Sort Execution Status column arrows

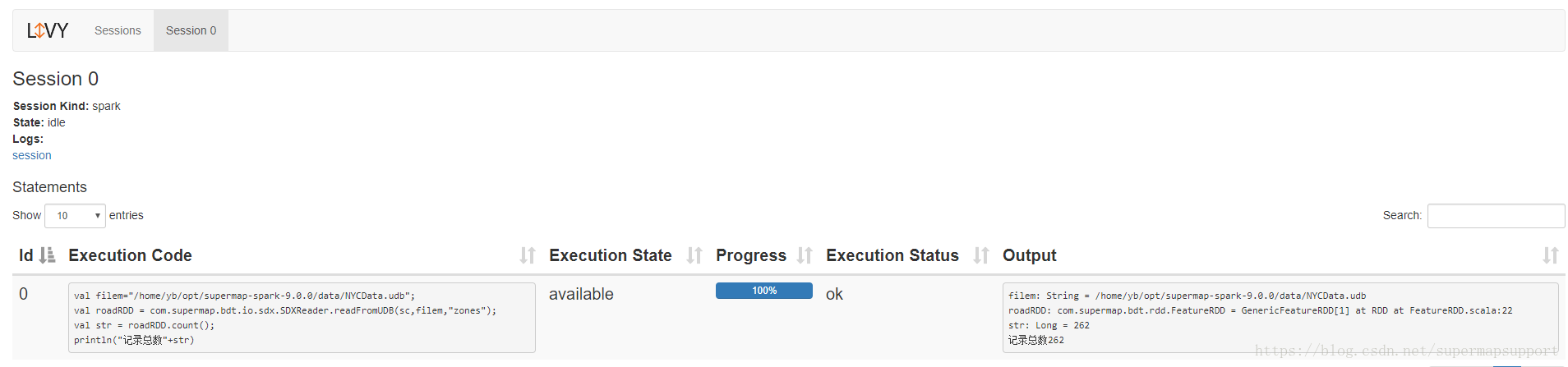click(981, 255)
